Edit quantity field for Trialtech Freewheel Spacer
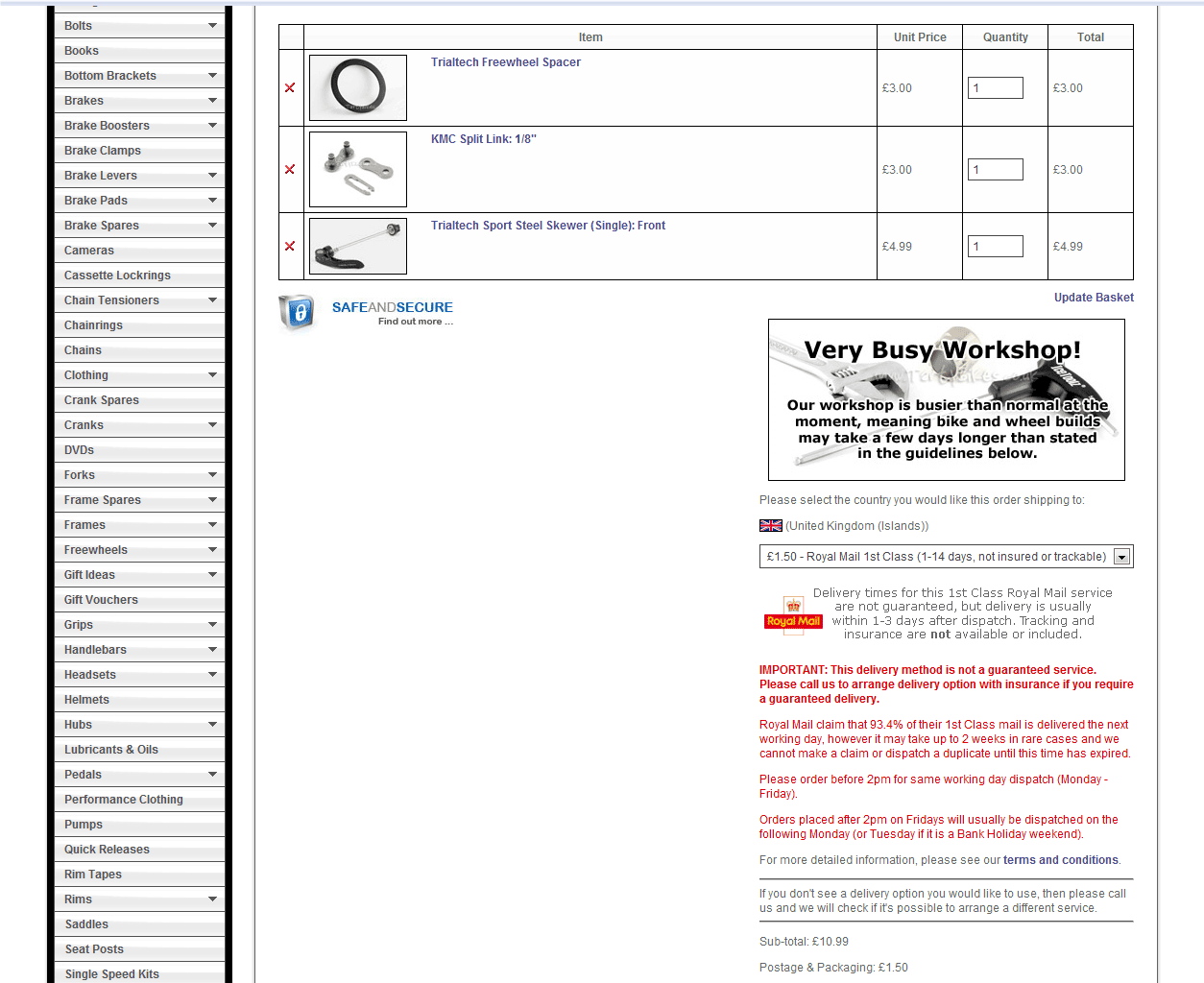The image size is (1204, 983). click(996, 88)
